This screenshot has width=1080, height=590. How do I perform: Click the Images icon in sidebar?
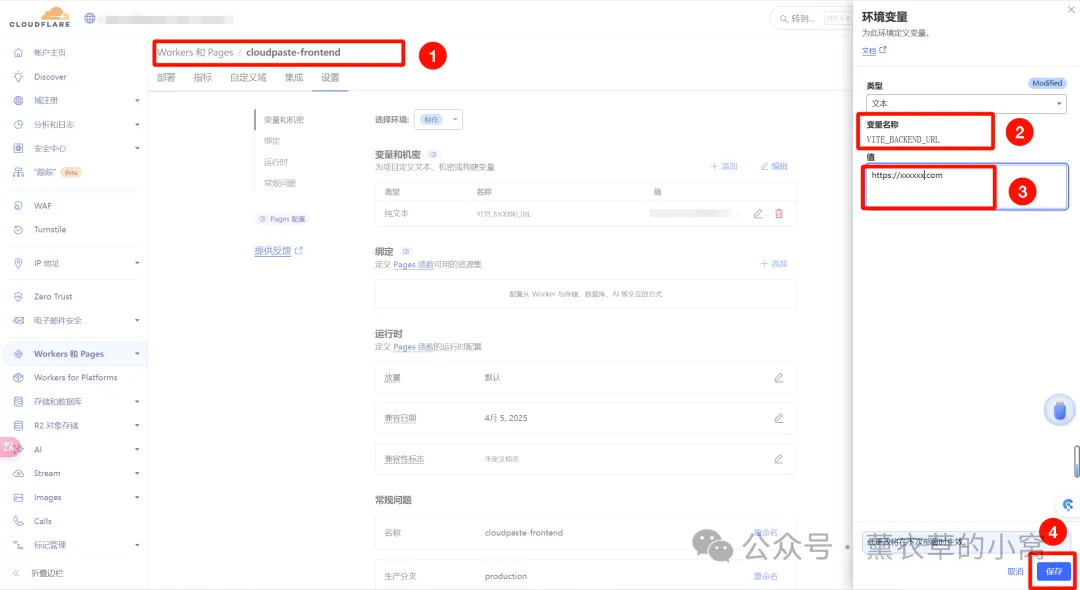point(19,497)
